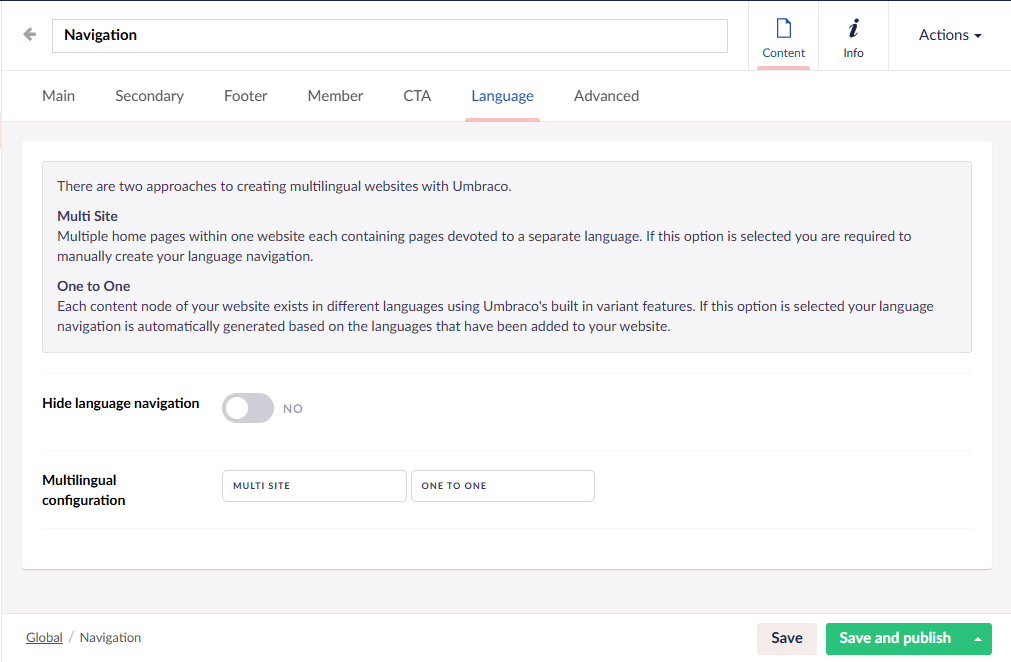The width and height of the screenshot is (1011, 662).
Task: Click the back arrow beside the name field
Action: pyautogui.click(x=30, y=35)
